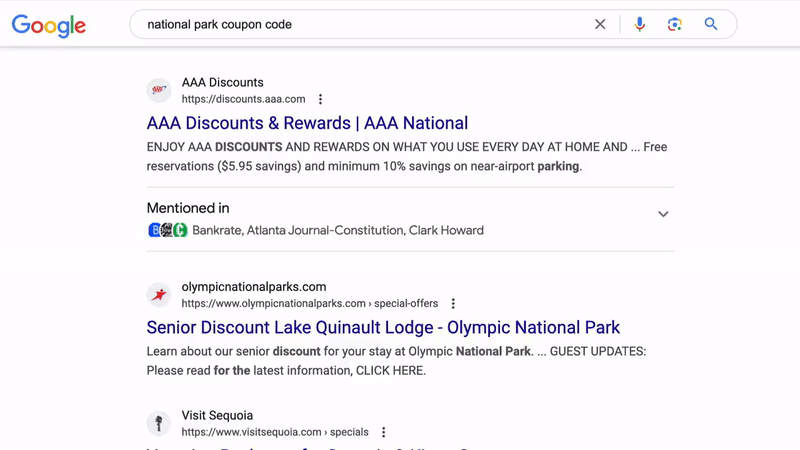Open AAA Discounts & Rewards link
This screenshot has width=800, height=450.
[307, 124]
